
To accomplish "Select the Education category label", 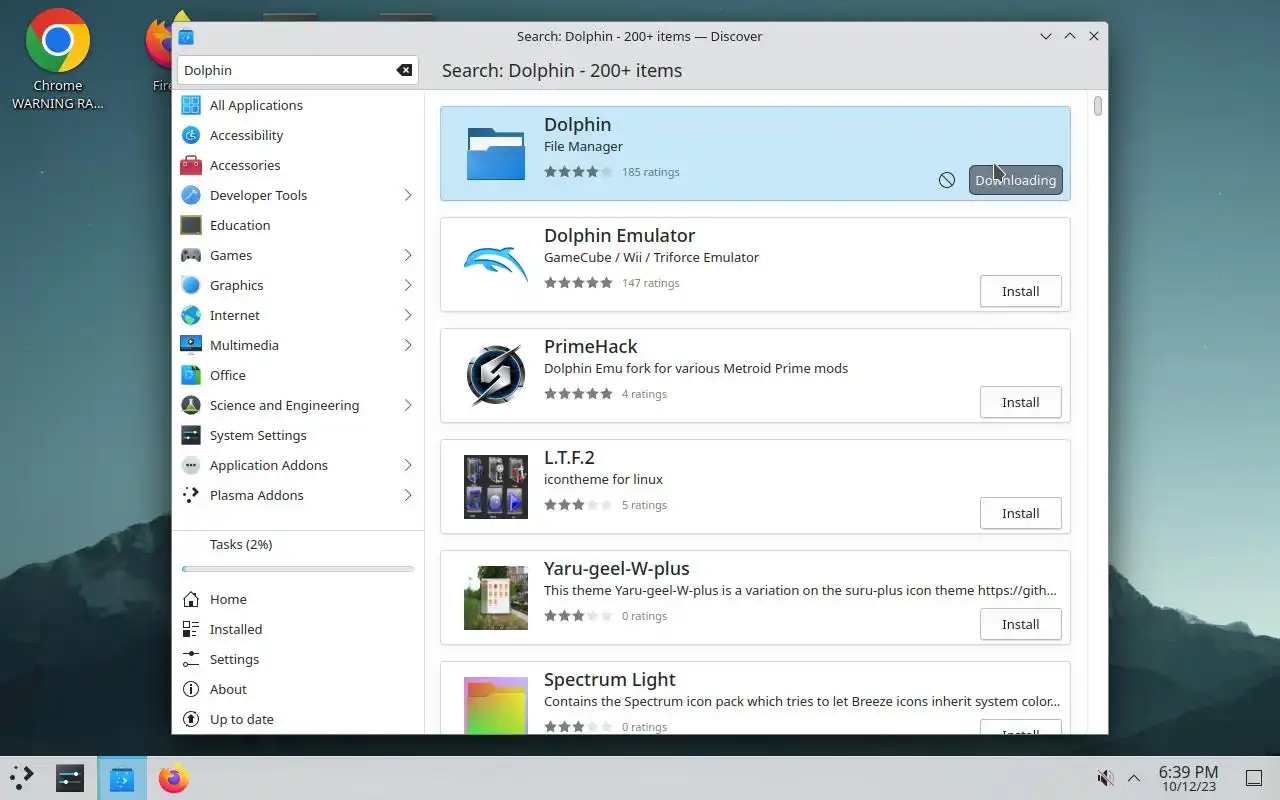I will tap(240, 225).
